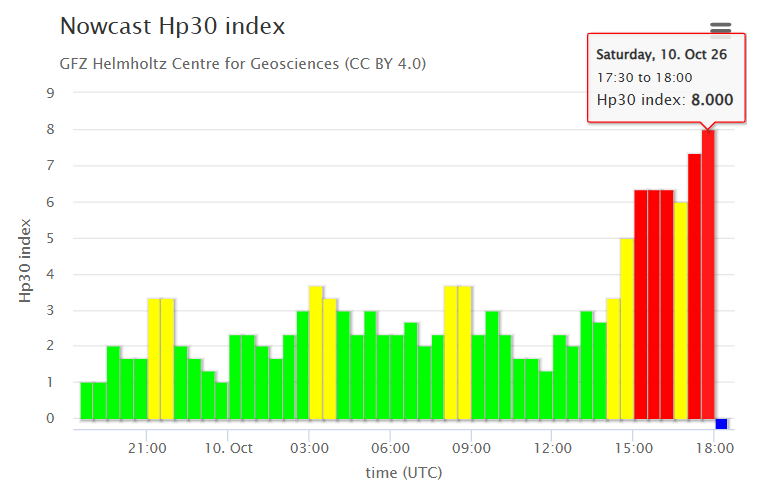
Task: Click the small blue square marker near 18:00
Action: click(721, 424)
